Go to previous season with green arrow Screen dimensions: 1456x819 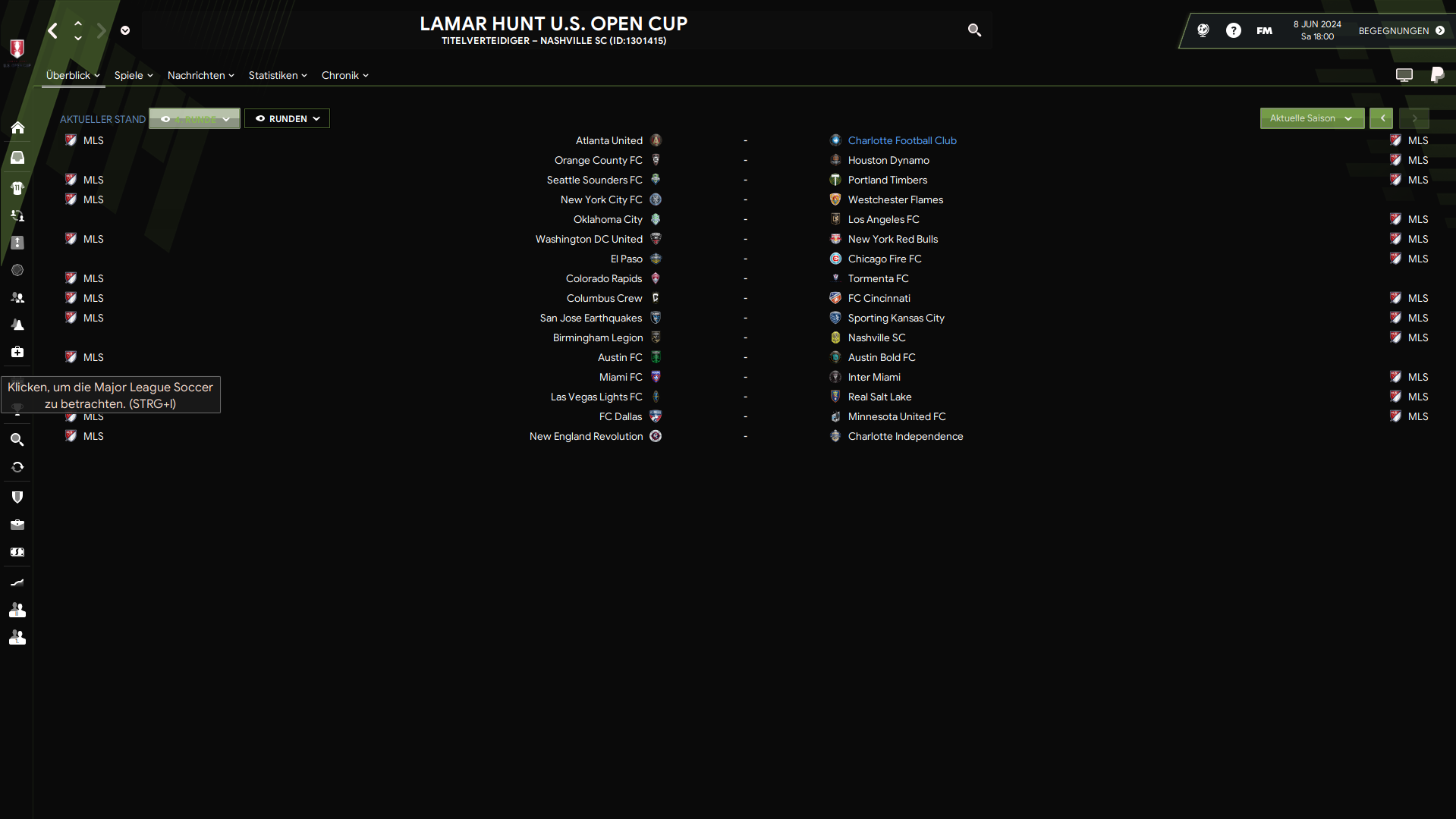[1382, 118]
